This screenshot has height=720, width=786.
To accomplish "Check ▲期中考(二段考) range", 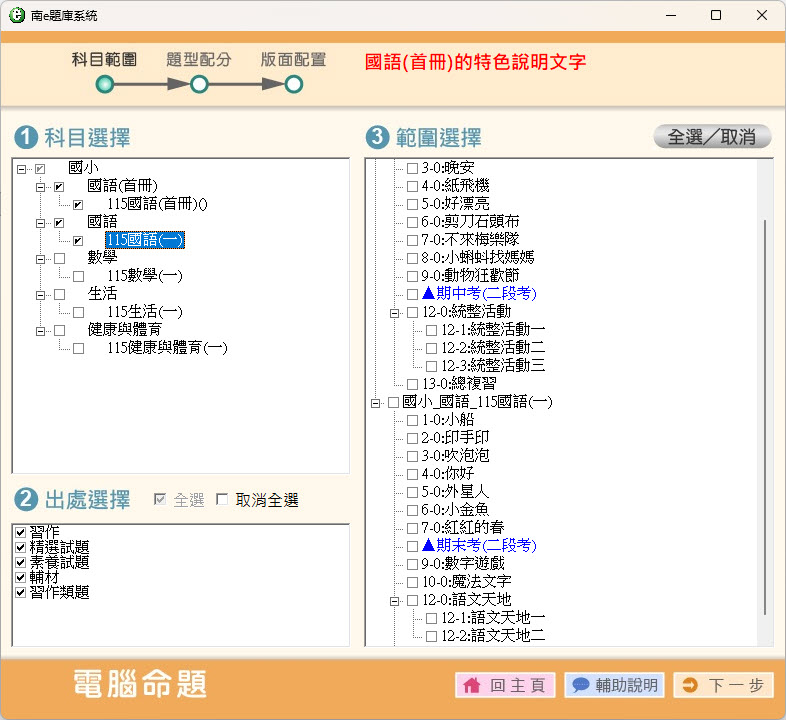I will (x=412, y=294).
